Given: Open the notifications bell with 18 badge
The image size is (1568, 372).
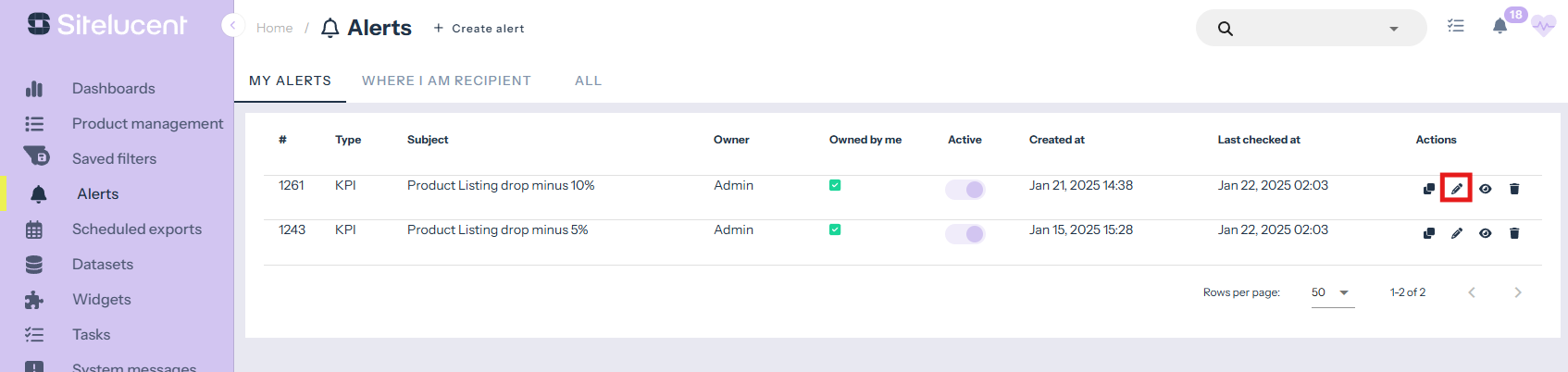Looking at the screenshot, I should pos(1500,27).
